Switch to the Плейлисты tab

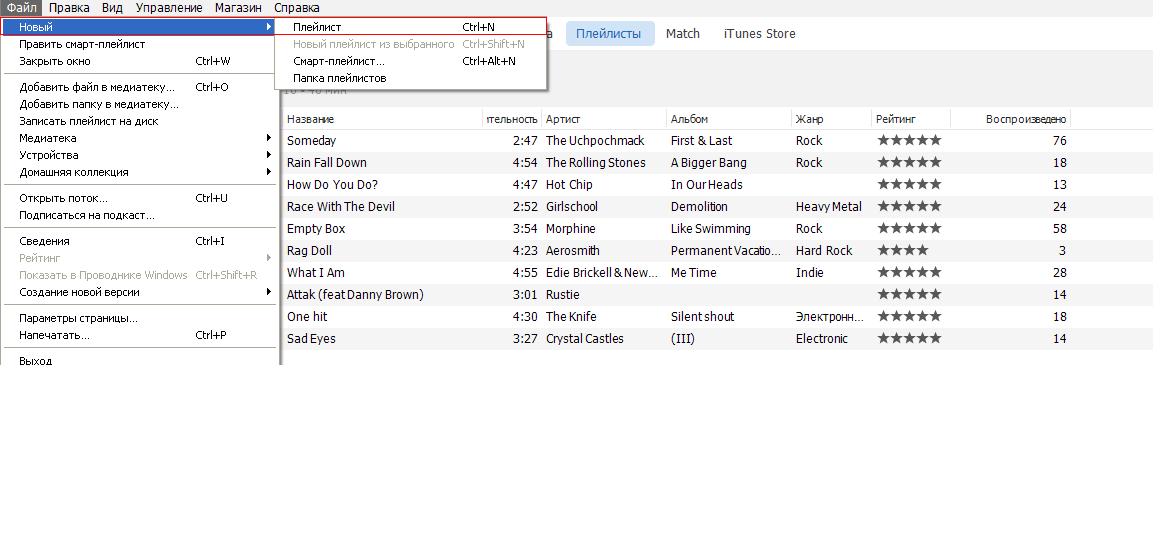coord(610,34)
